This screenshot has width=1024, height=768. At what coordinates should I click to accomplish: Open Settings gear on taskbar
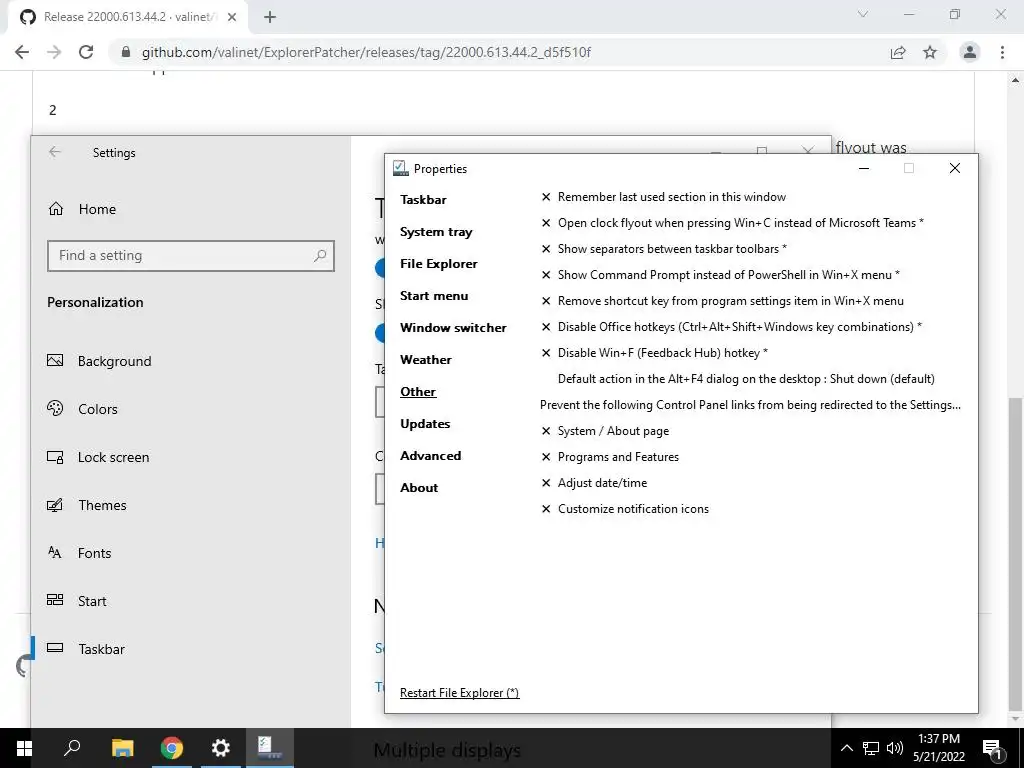(221, 748)
